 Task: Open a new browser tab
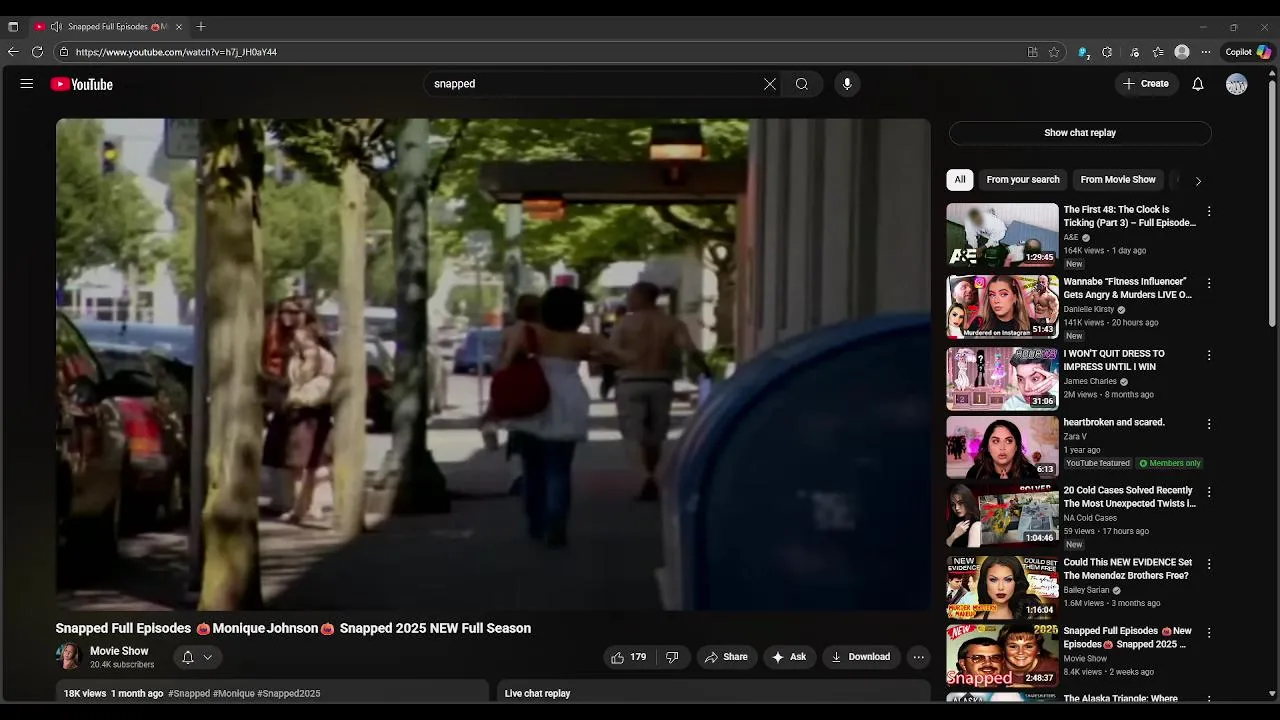click(x=201, y=27)
